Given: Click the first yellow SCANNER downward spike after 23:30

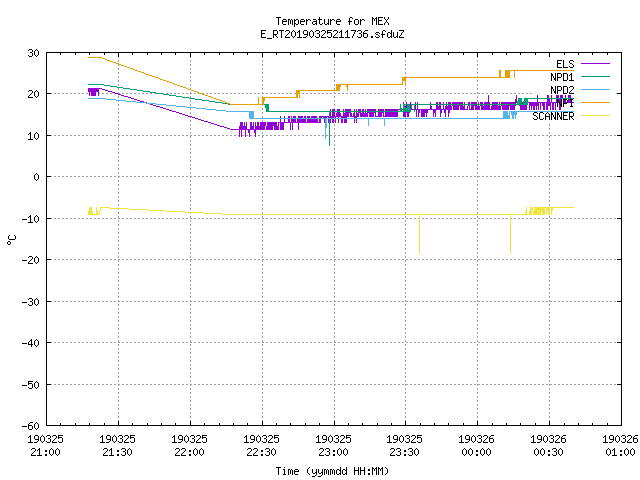Looking at the screenshot, I should [x=420, y=234].
